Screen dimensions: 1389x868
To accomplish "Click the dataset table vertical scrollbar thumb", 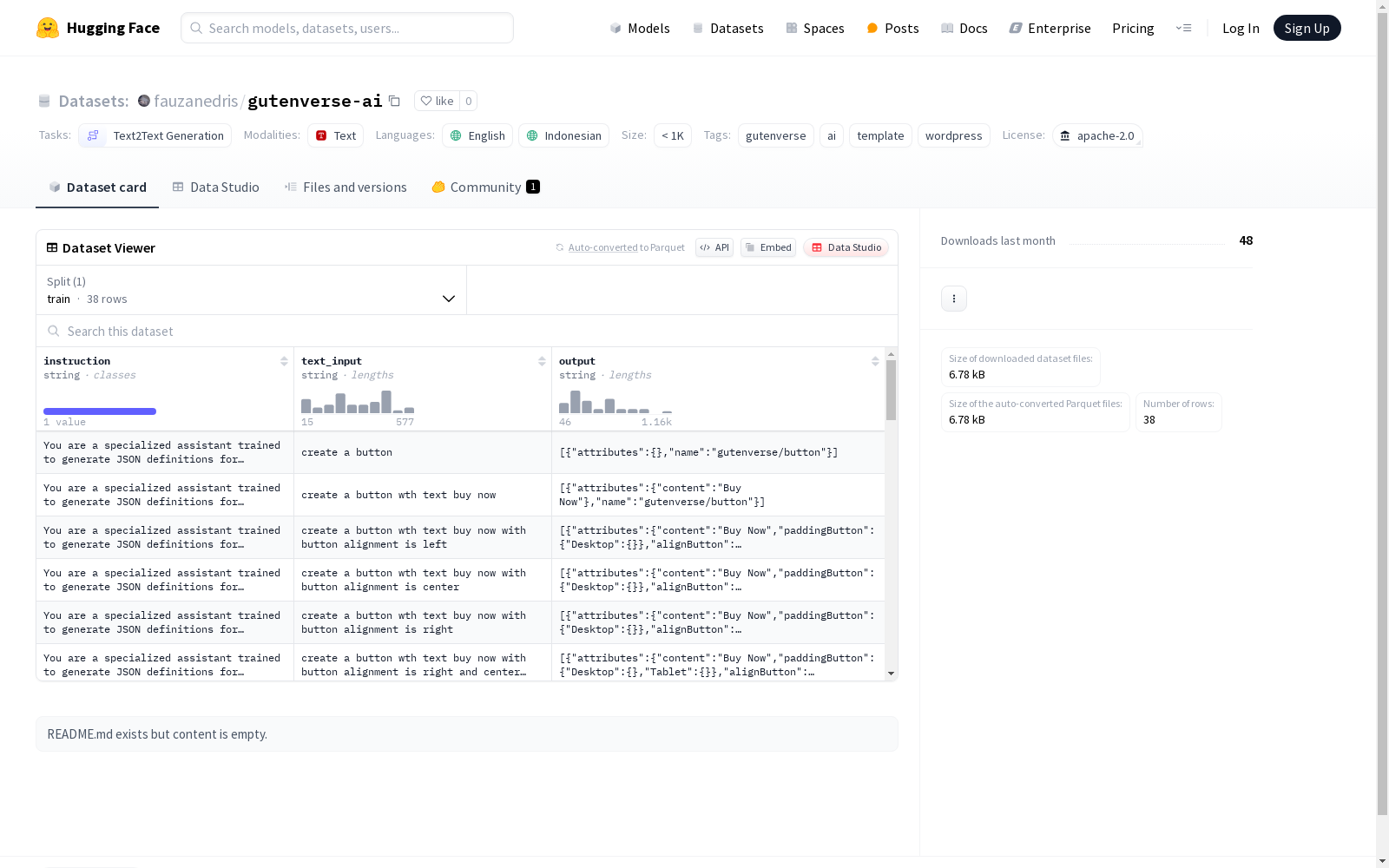I will pos(891,390).
